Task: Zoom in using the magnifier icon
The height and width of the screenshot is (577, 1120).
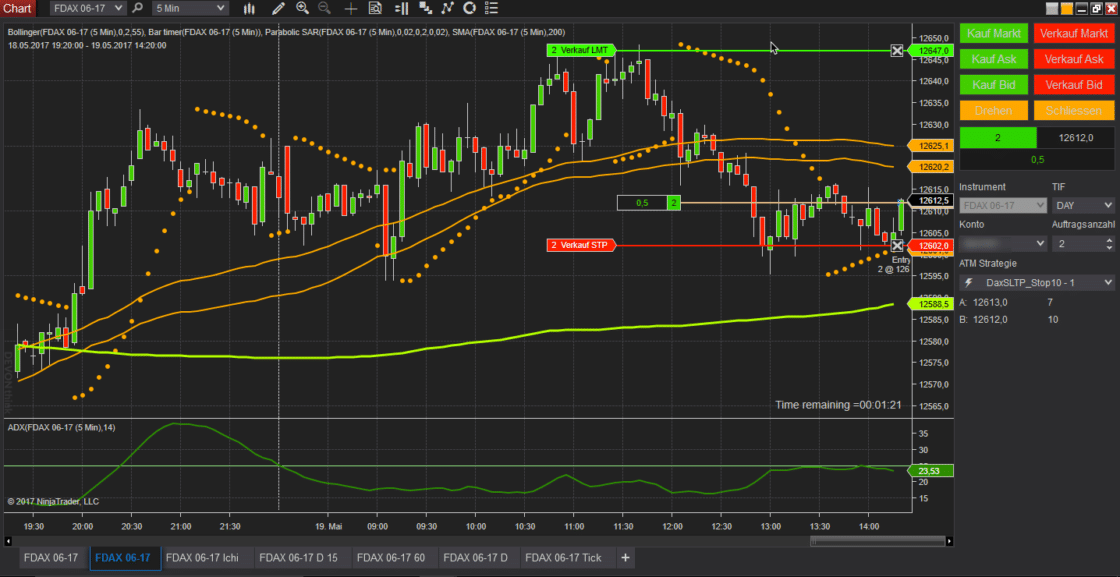Action: tap(302, 8)
